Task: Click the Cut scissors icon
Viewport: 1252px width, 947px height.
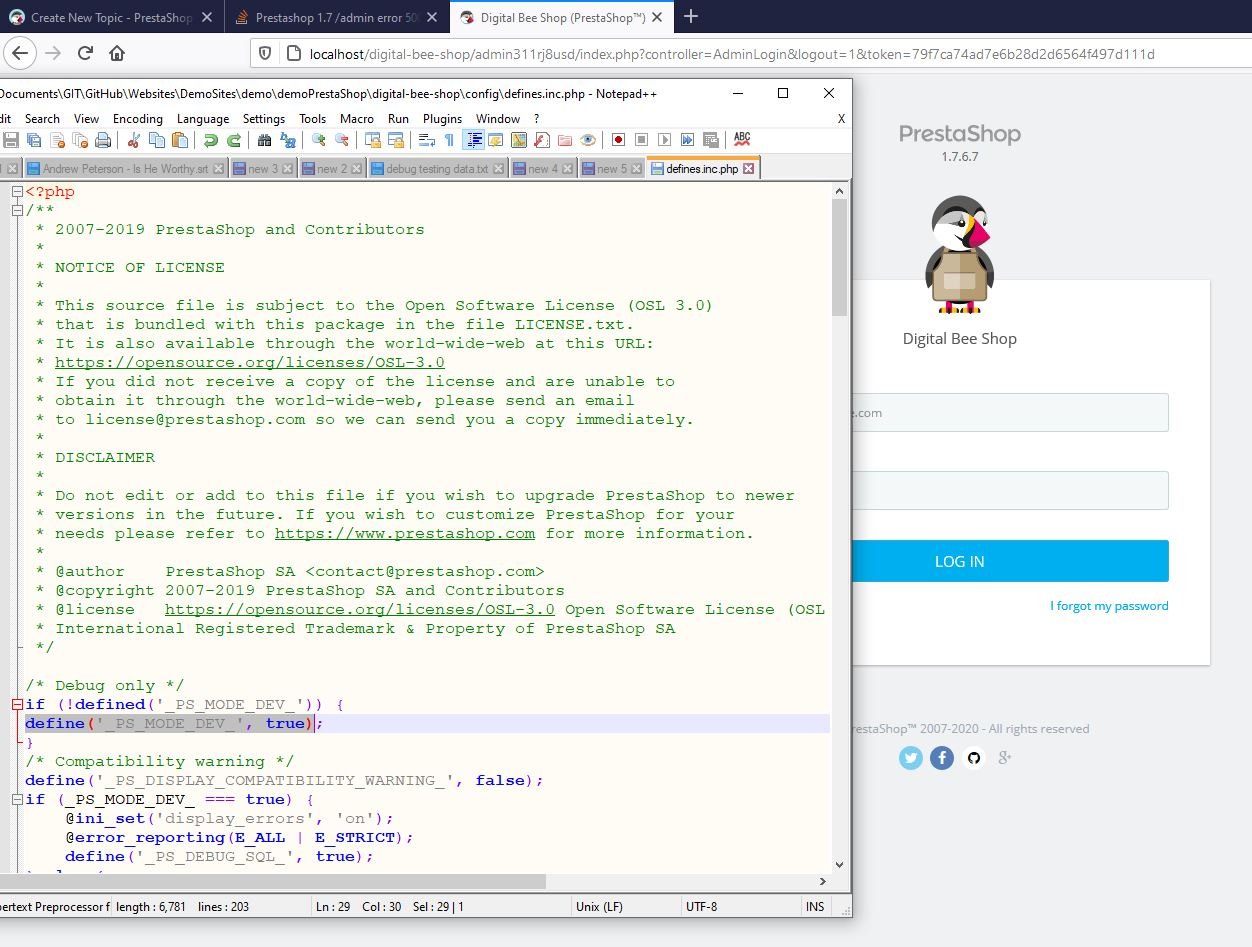Action: click(x=136, y=140)
